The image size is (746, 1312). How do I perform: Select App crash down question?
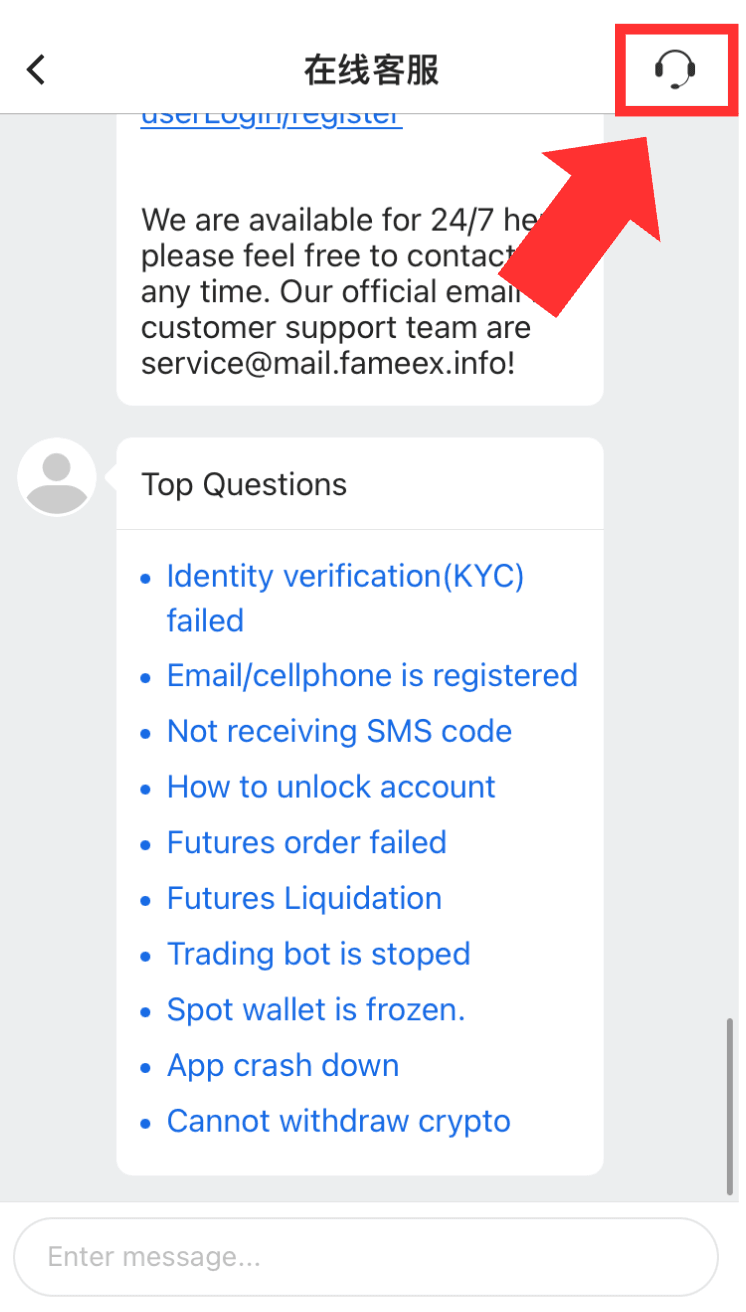(x=283, y=1066)
